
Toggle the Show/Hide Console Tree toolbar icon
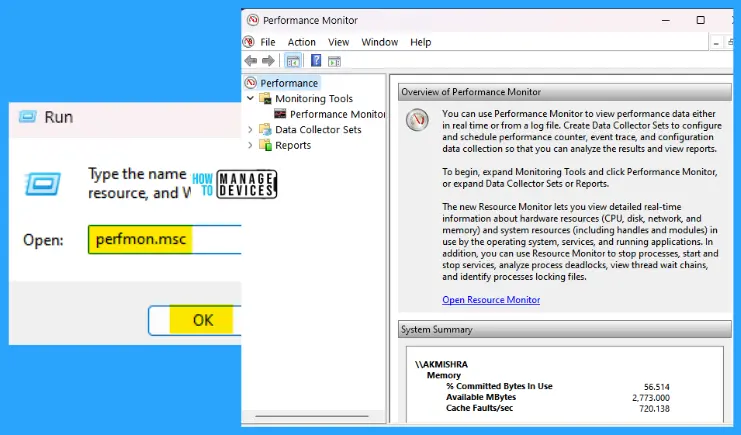click(x=293, y=61)
